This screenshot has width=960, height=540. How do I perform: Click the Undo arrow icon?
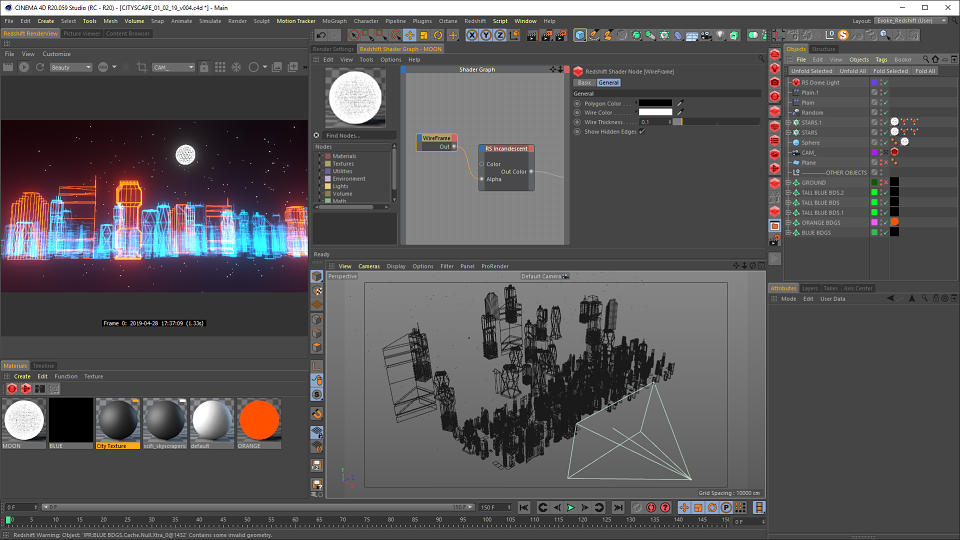coord(321,35)
